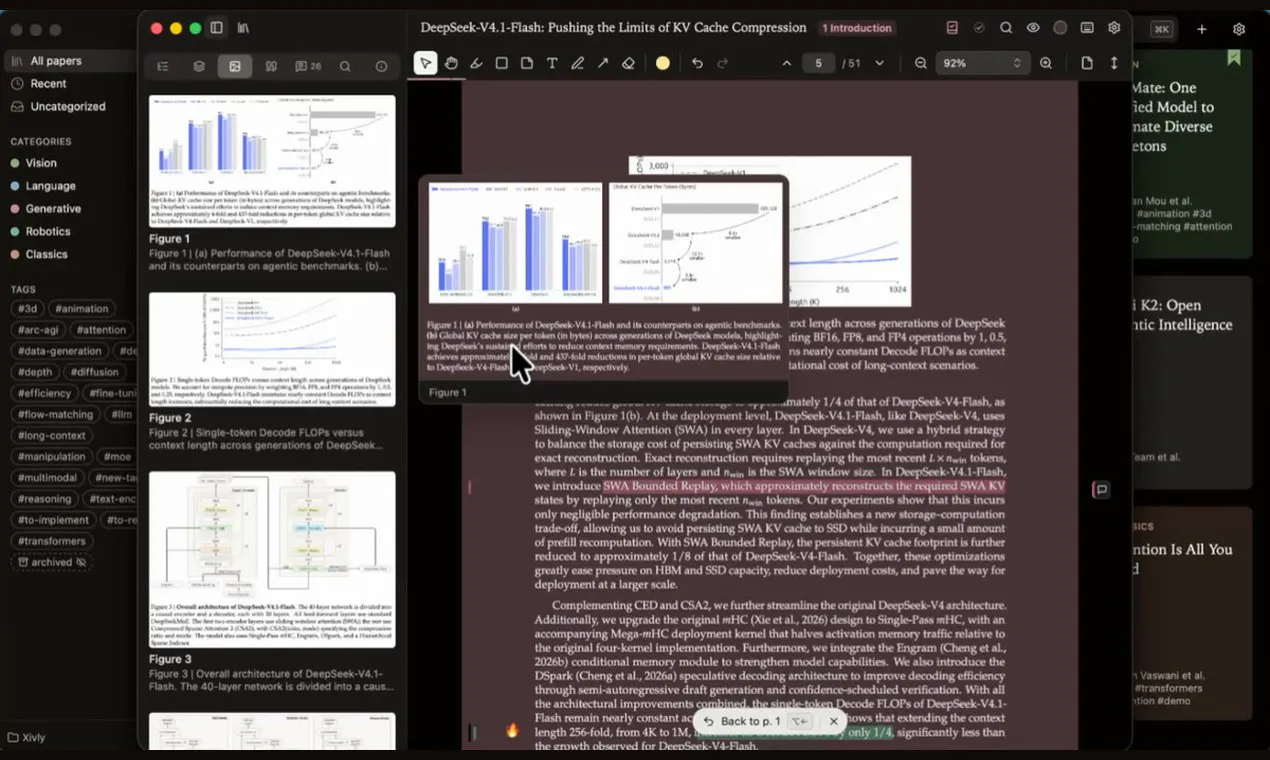Go to the next page with down chevron
Screen dimensions: 1270x760
pos(879,63)
